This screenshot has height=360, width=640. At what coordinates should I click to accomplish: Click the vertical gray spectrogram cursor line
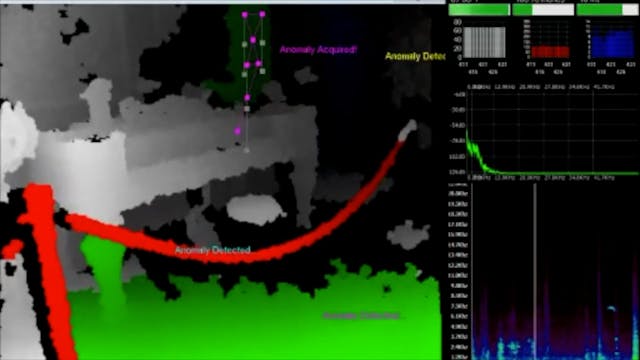pyautogui.click(x=535, y=271)
